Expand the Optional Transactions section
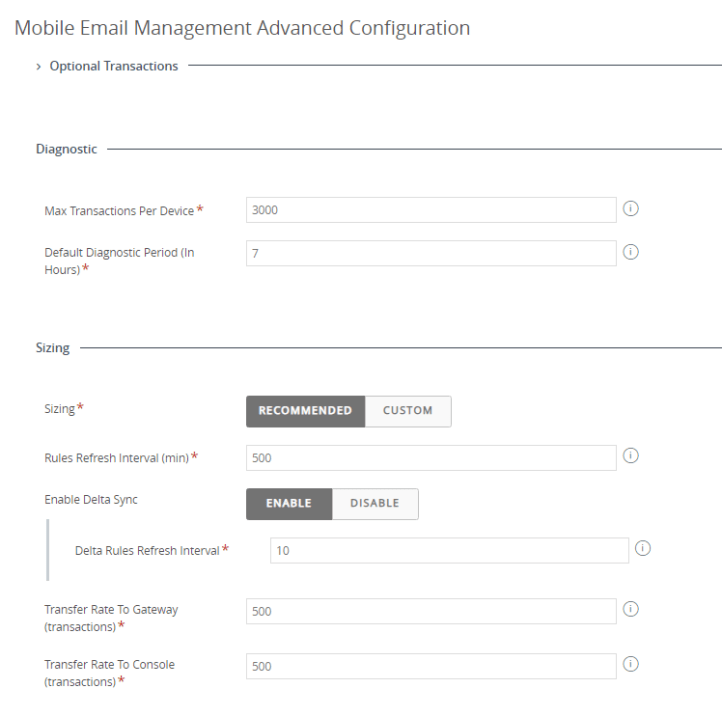This screenshot has width=722, height=716. (107, 66)
